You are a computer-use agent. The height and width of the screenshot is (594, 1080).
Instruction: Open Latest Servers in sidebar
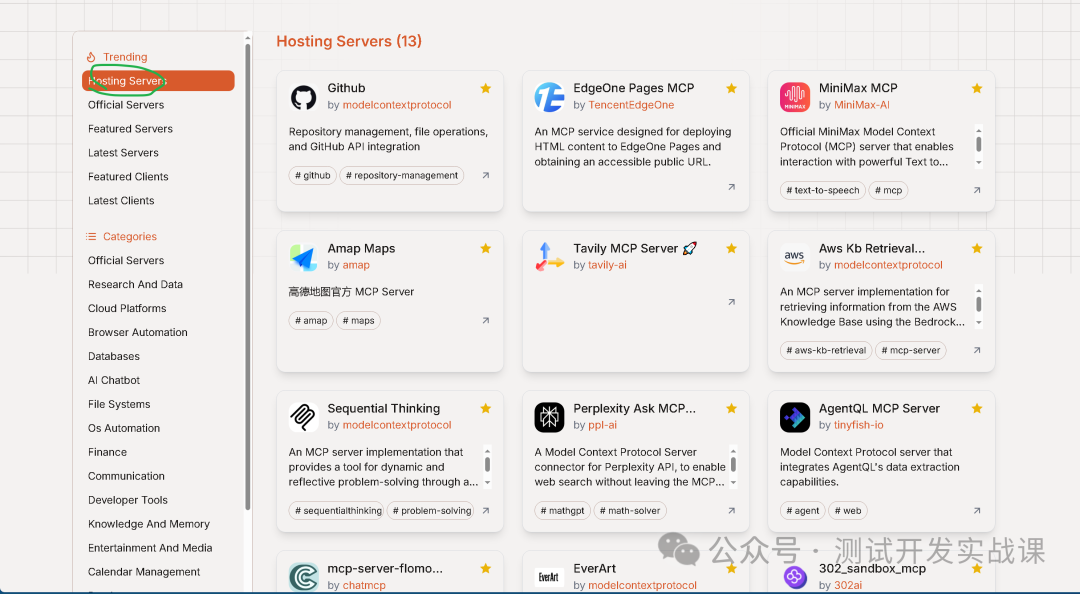(x=123, y=153)
